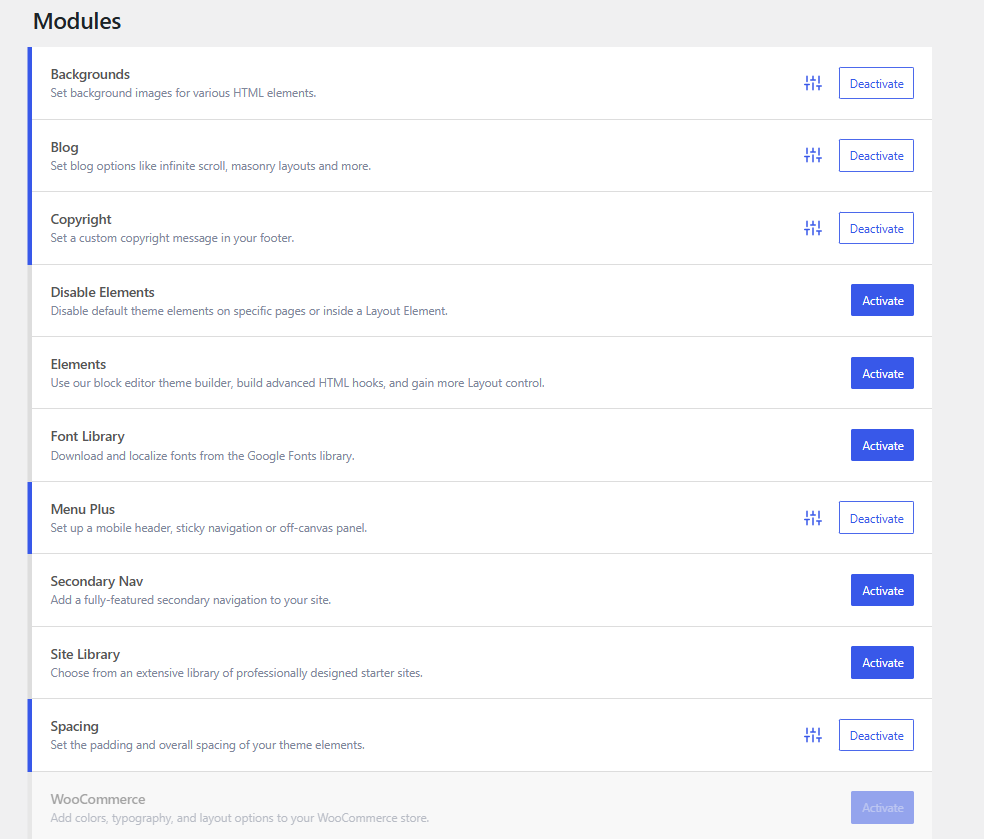Open settings icon for Blog module
Image resolution: width=984 pixels, height=839 pixels.
(812, 156)
